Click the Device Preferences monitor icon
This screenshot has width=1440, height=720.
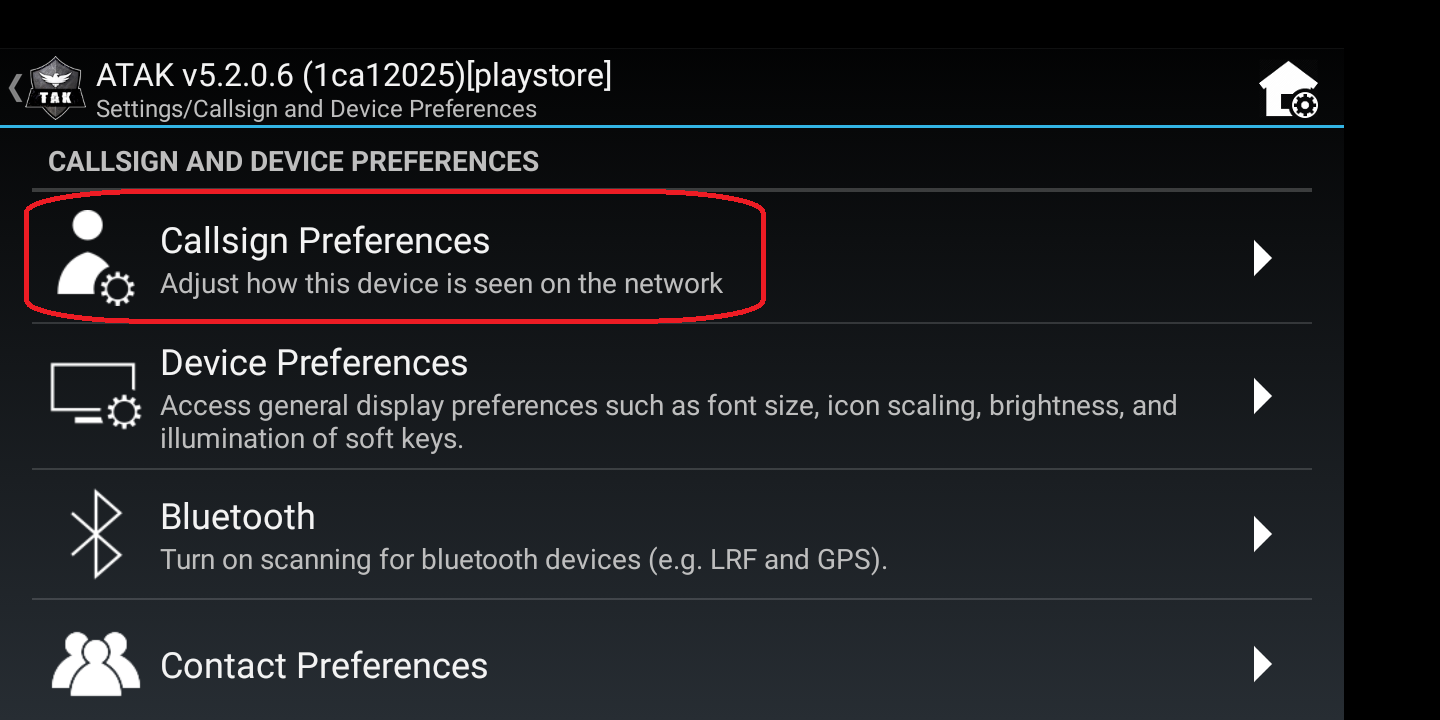(94, 396)
